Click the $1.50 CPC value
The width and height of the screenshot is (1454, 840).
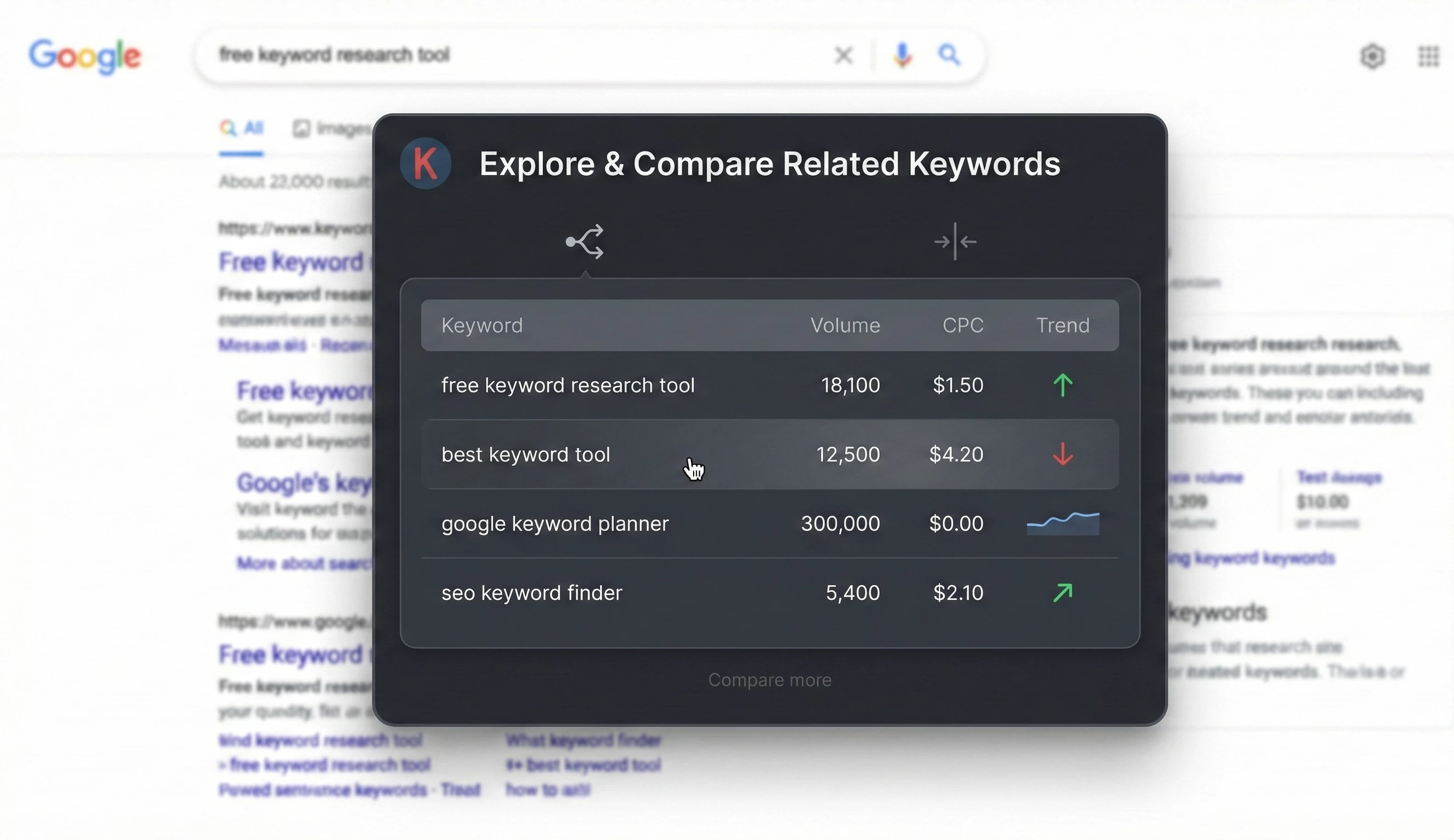point(958,385)
